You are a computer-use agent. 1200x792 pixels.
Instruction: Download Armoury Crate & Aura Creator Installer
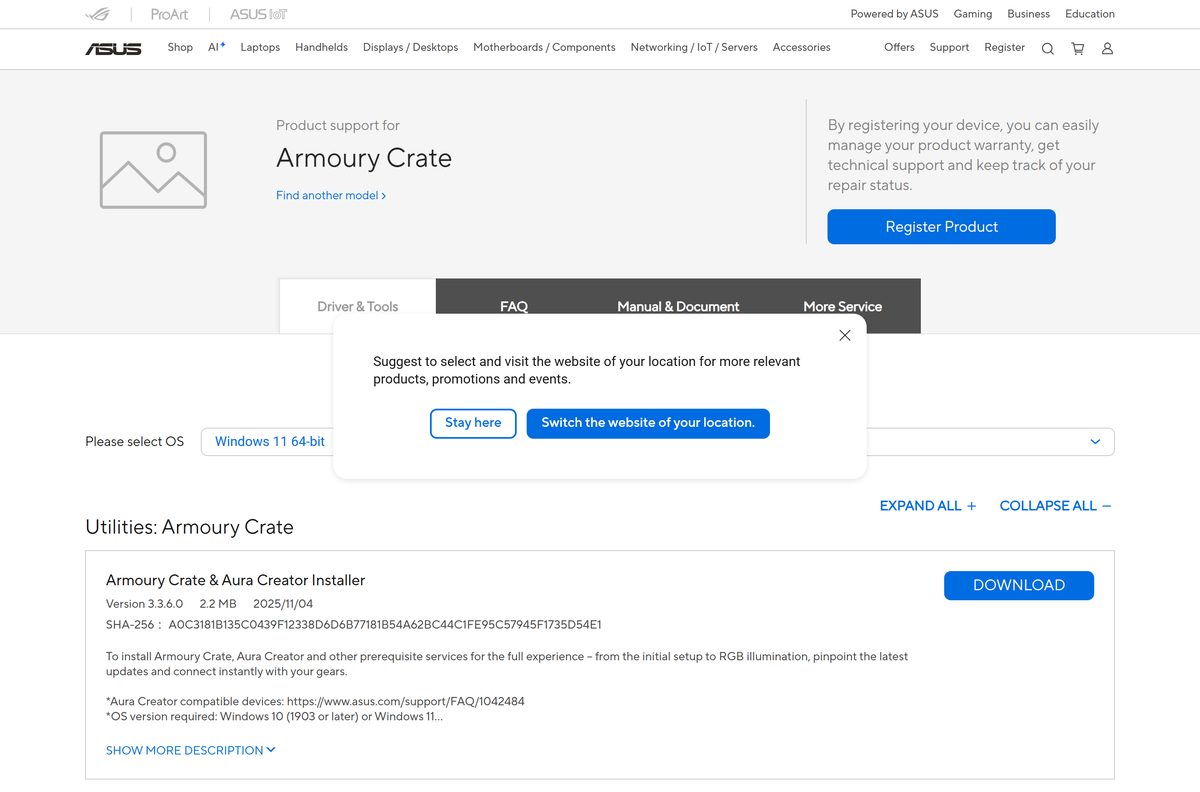[1019, 585]
